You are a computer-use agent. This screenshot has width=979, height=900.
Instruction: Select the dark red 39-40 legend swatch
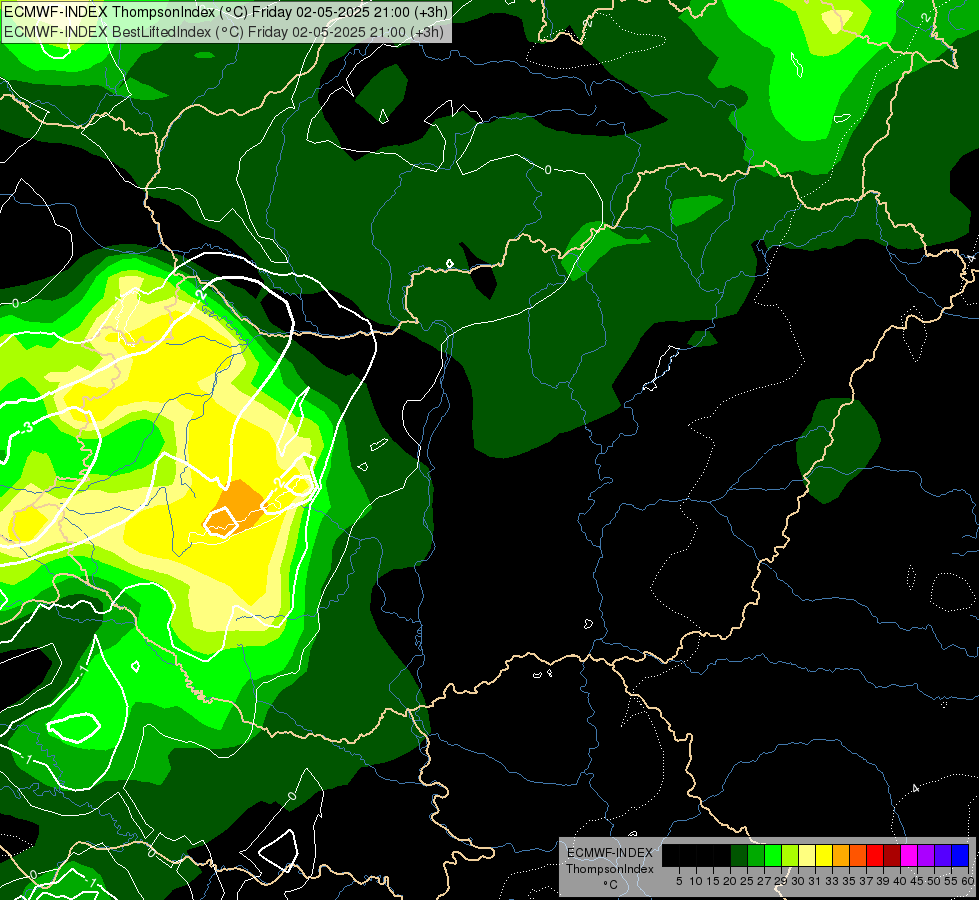pos(892,855)
